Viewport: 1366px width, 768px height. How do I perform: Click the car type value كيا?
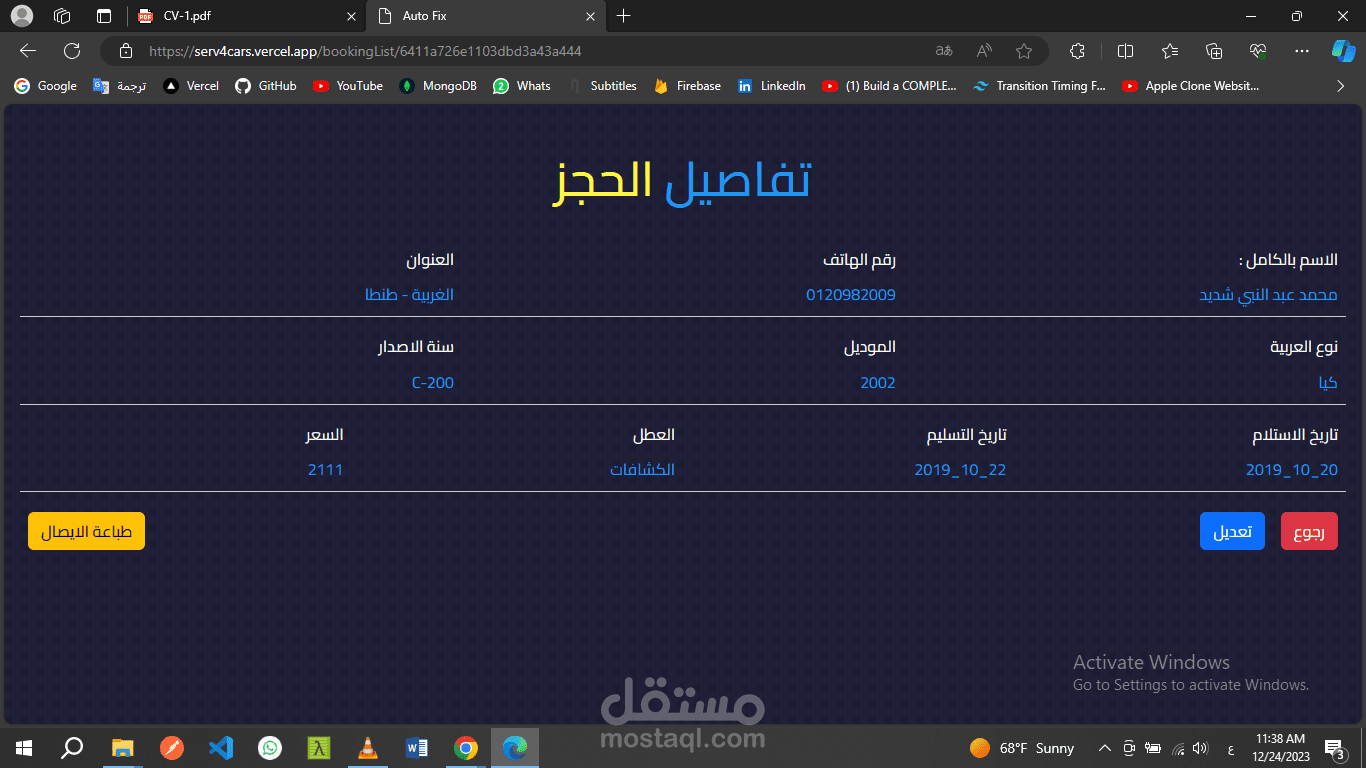coord(1328,383)
